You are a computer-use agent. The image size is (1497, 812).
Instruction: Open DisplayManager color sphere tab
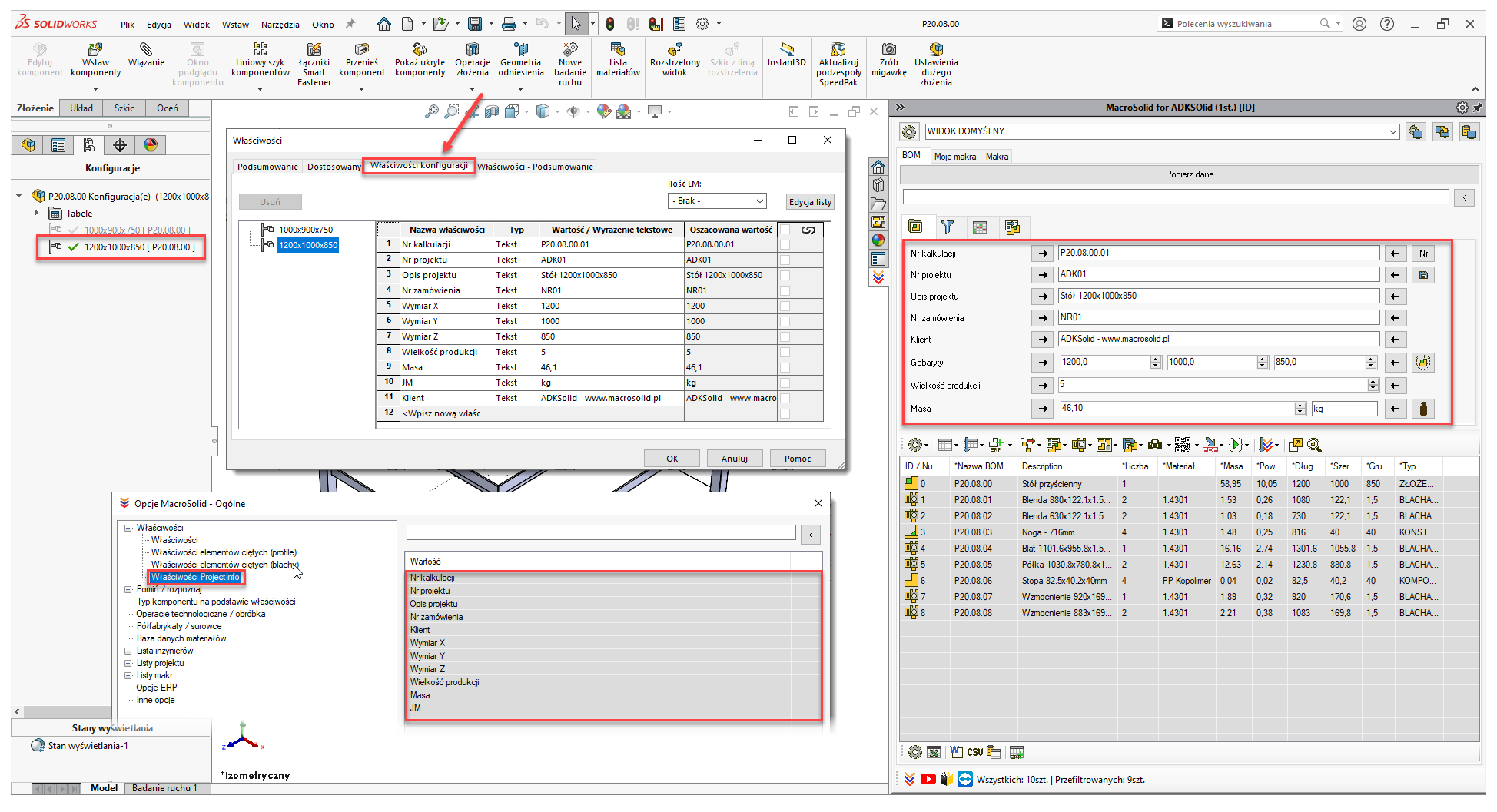pyautogui.click(x=151, y=145)
